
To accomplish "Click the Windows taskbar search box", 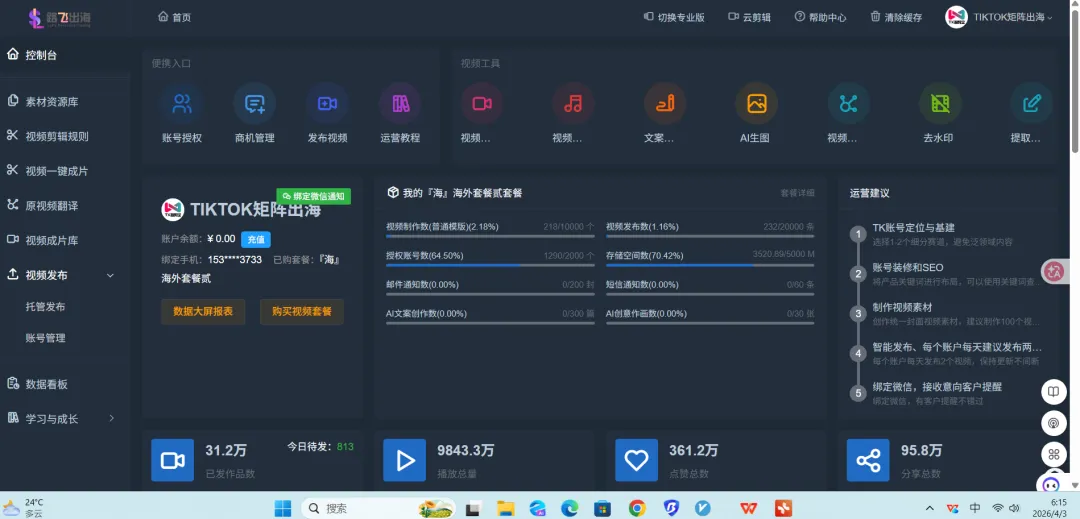I will point(378,508).
